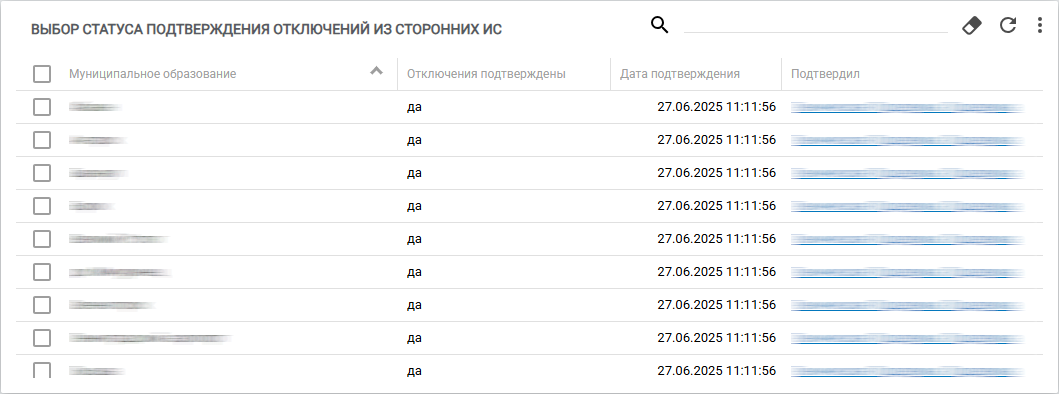1059x394 pixels.
Task: Sort by Отключения подтверждены column header
Action: [x=486, y=74]
